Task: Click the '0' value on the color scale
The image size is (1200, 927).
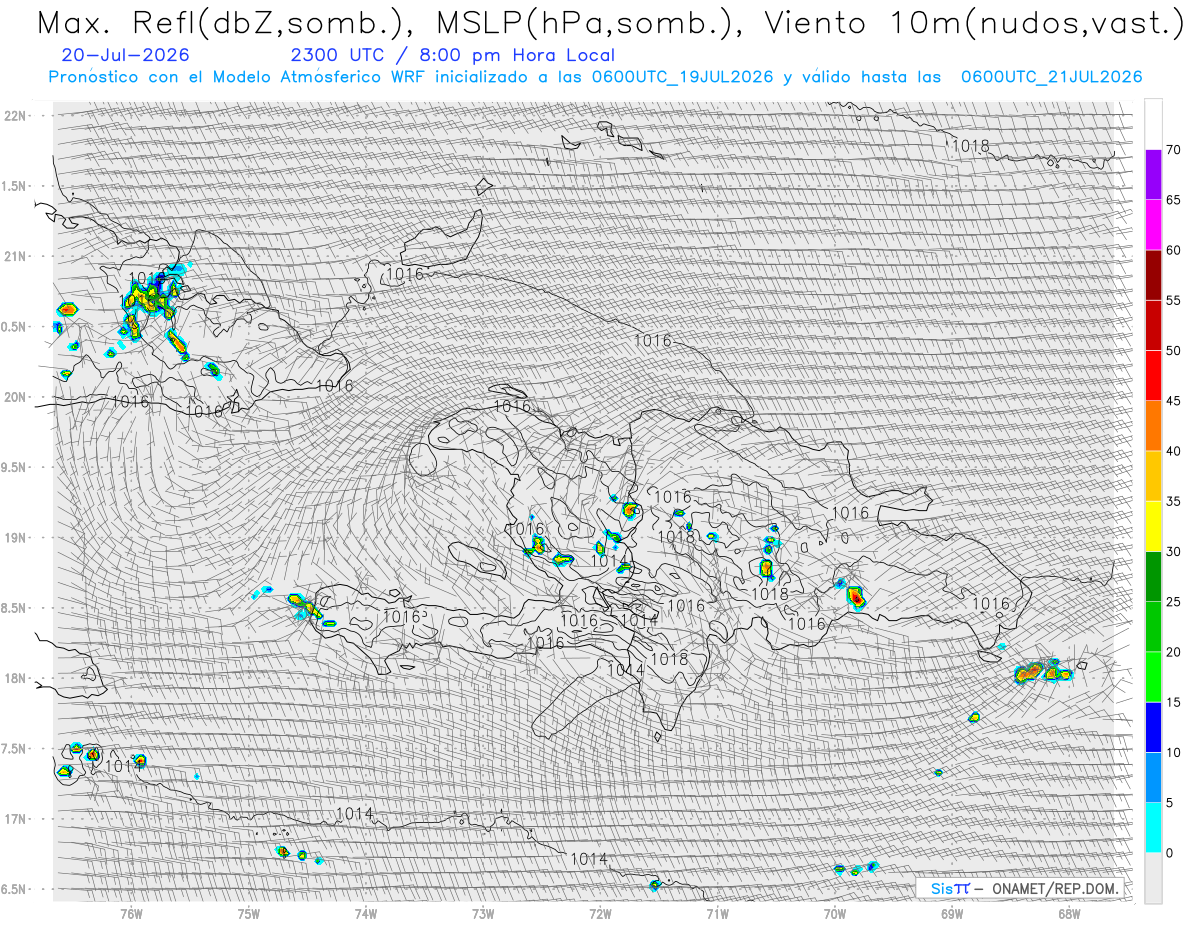Action: [1169, 852]
